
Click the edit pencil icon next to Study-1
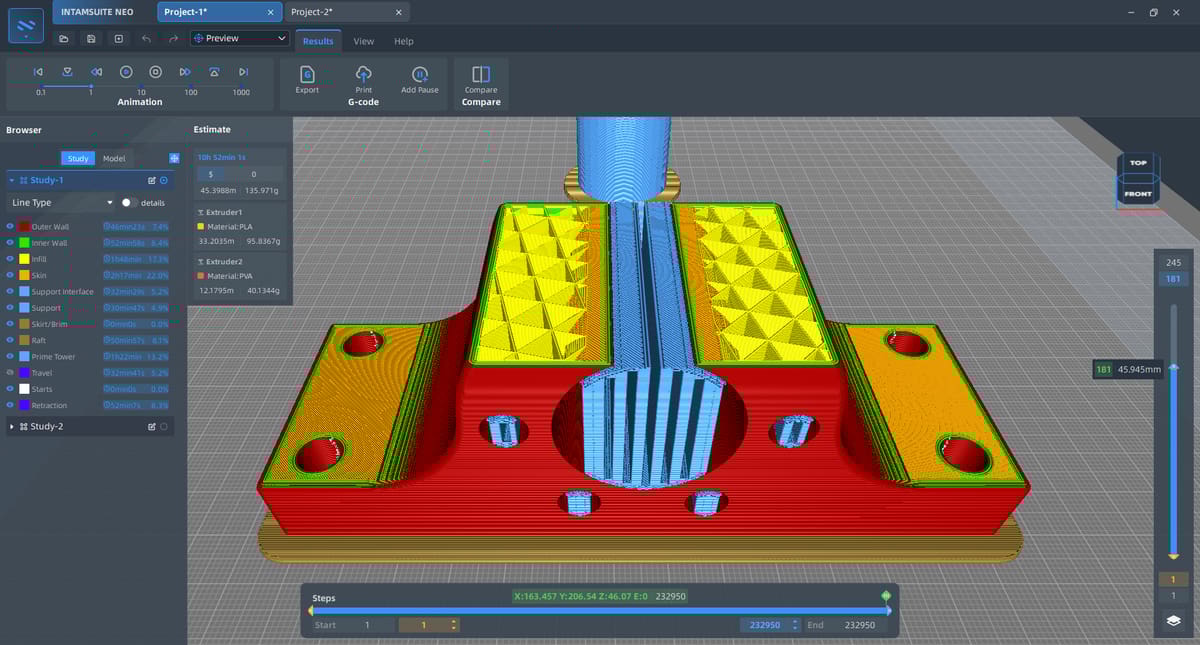[x=151, y=179]
